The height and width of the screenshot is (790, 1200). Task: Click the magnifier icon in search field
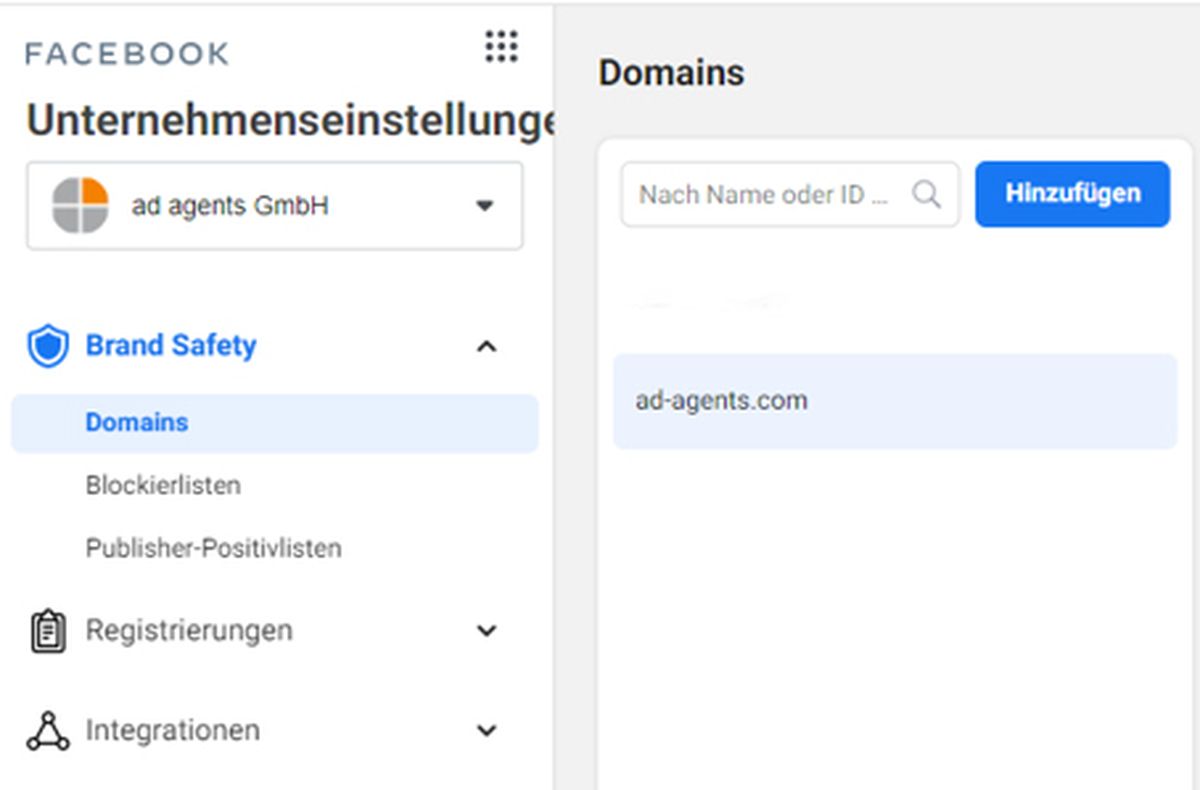(x=927, y=194)
